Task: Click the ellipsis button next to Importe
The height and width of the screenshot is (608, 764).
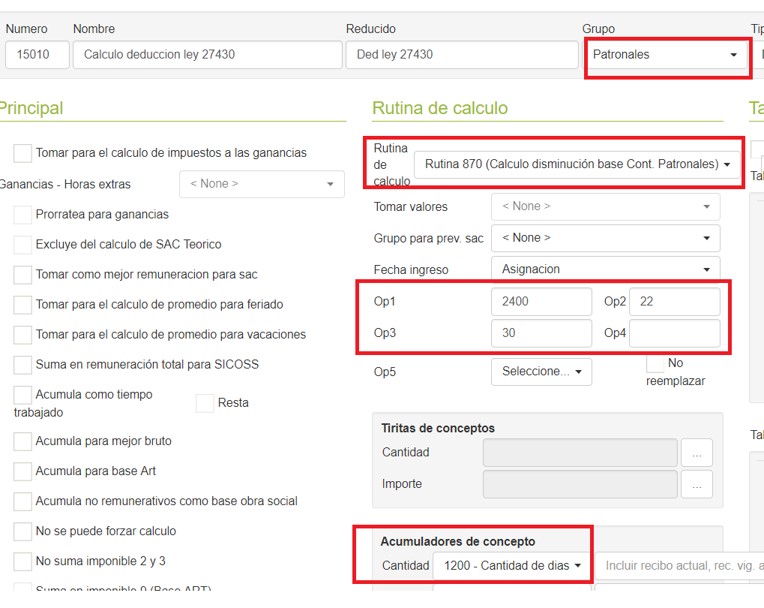Action: (696, 484)
